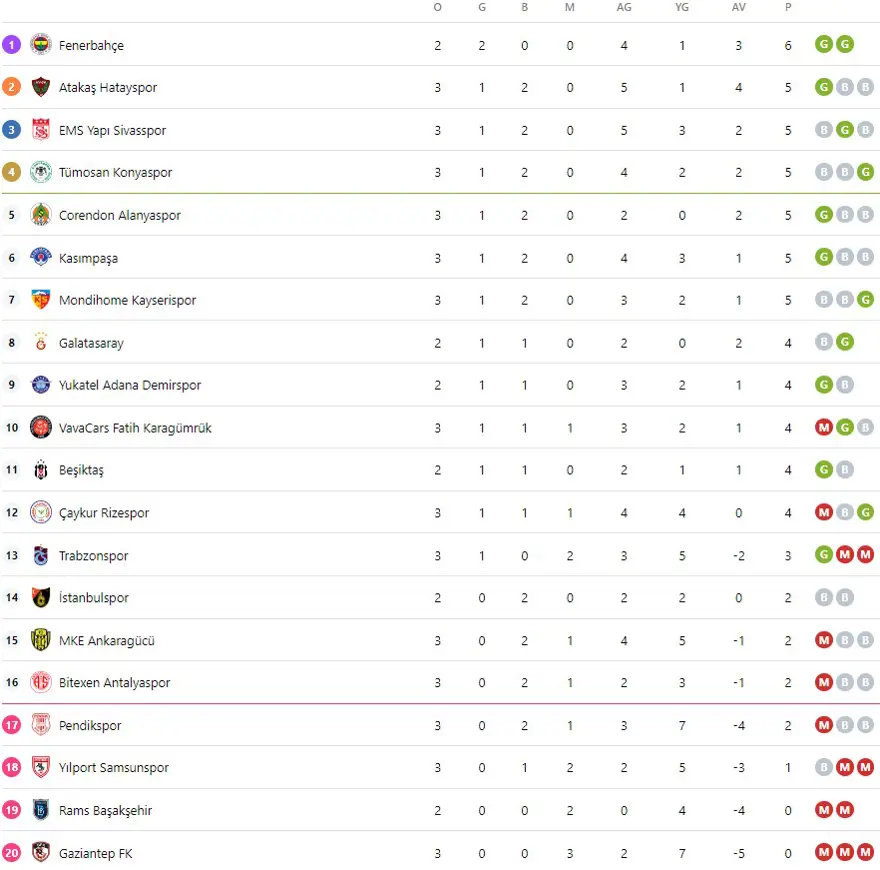The image size is (880, 870).
Task: Click Trabzonspor's green G form badge
Action: (824, 556)
